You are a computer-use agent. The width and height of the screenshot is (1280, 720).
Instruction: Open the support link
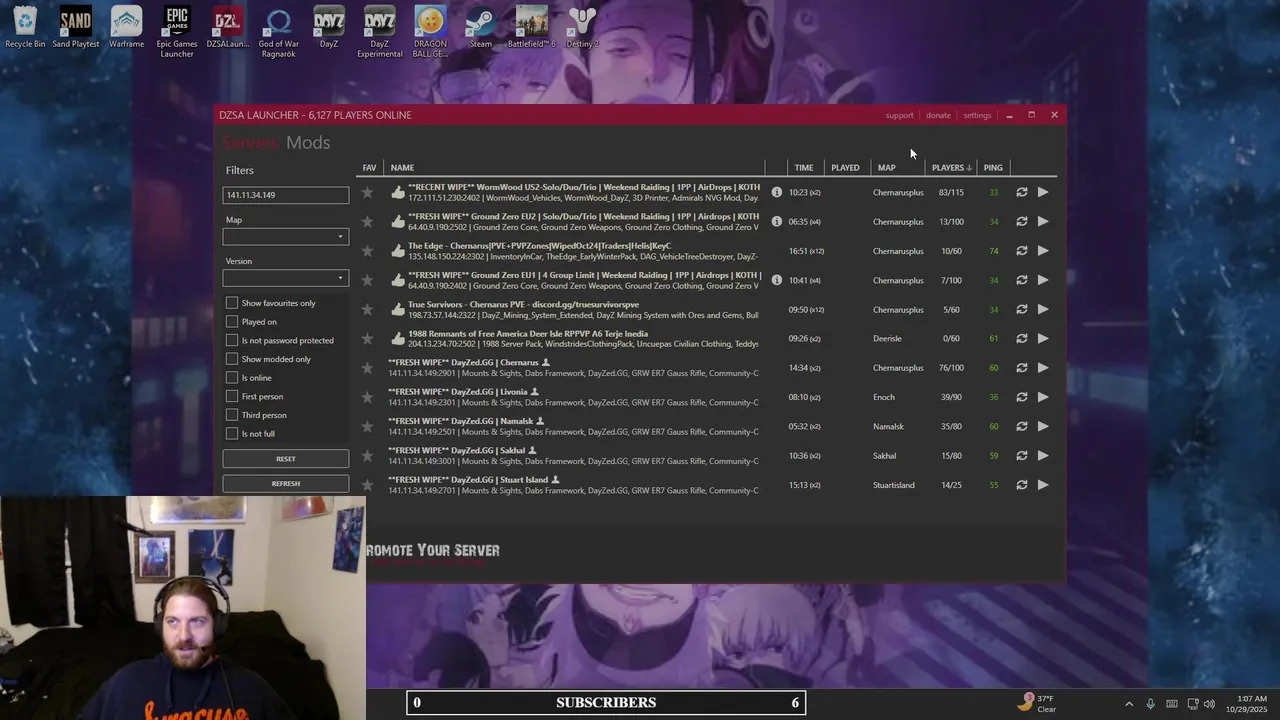899,115
